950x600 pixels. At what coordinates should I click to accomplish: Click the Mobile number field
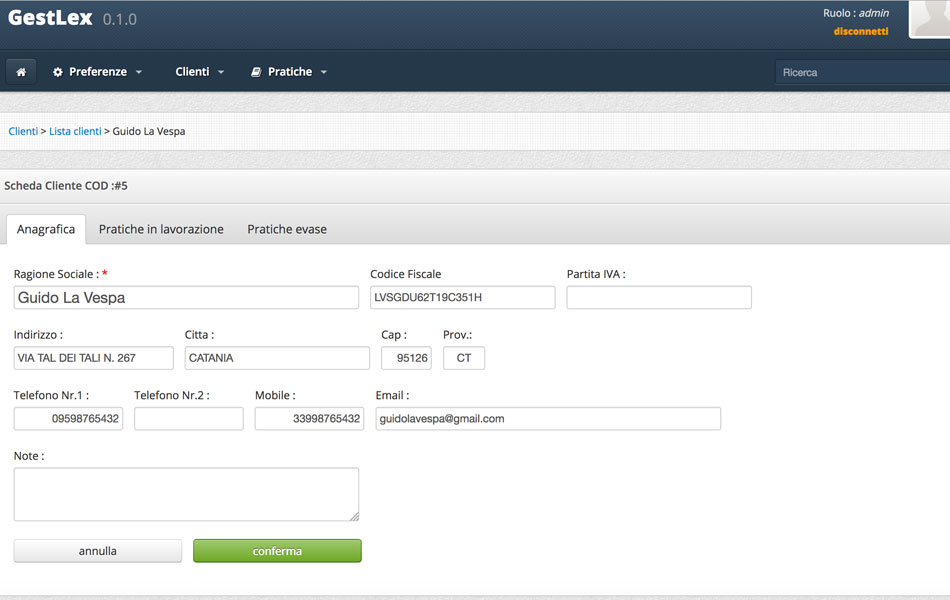click(x=310, y=419)
